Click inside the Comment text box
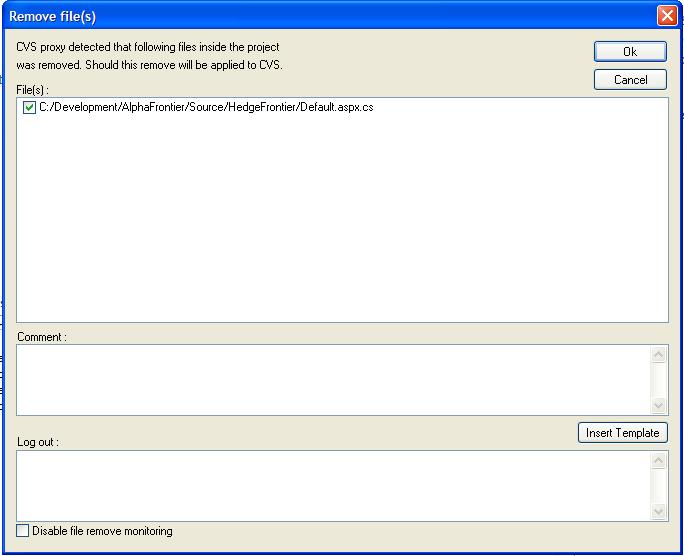684x556 pixels. tap(330, 379)
